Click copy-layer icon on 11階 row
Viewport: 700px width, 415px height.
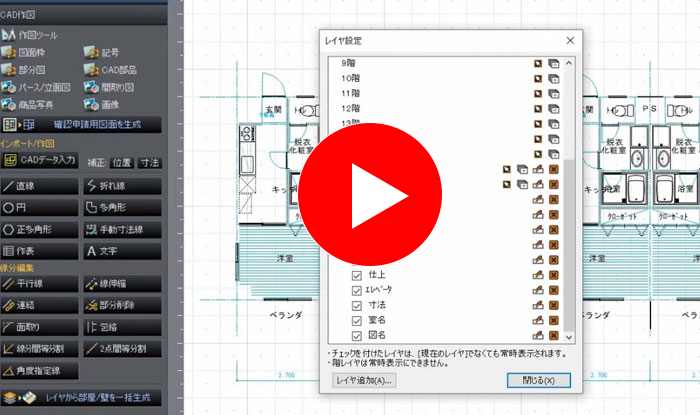[x=554, y=94]
